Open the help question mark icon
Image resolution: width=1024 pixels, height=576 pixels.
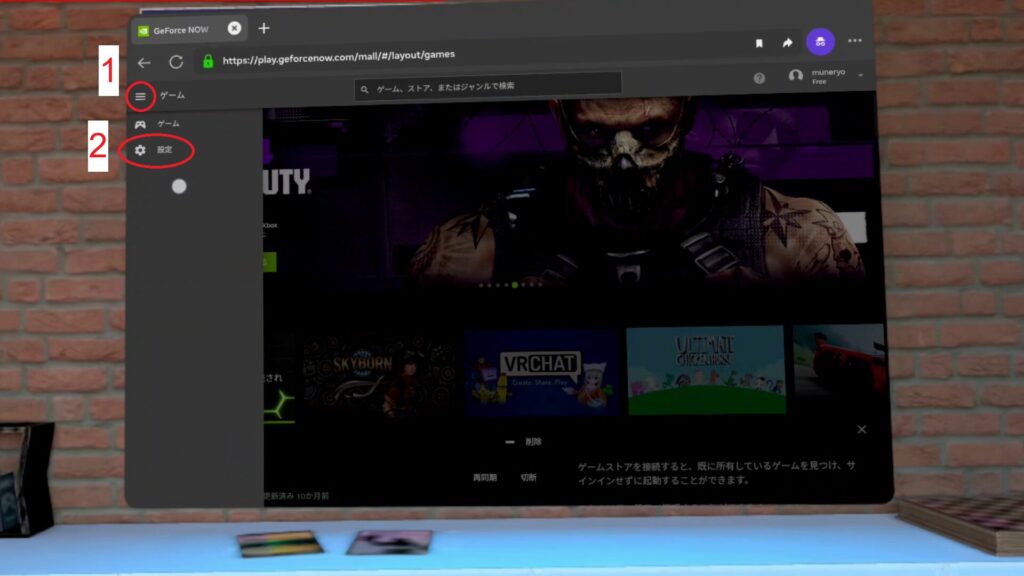(x=759, y=78)
